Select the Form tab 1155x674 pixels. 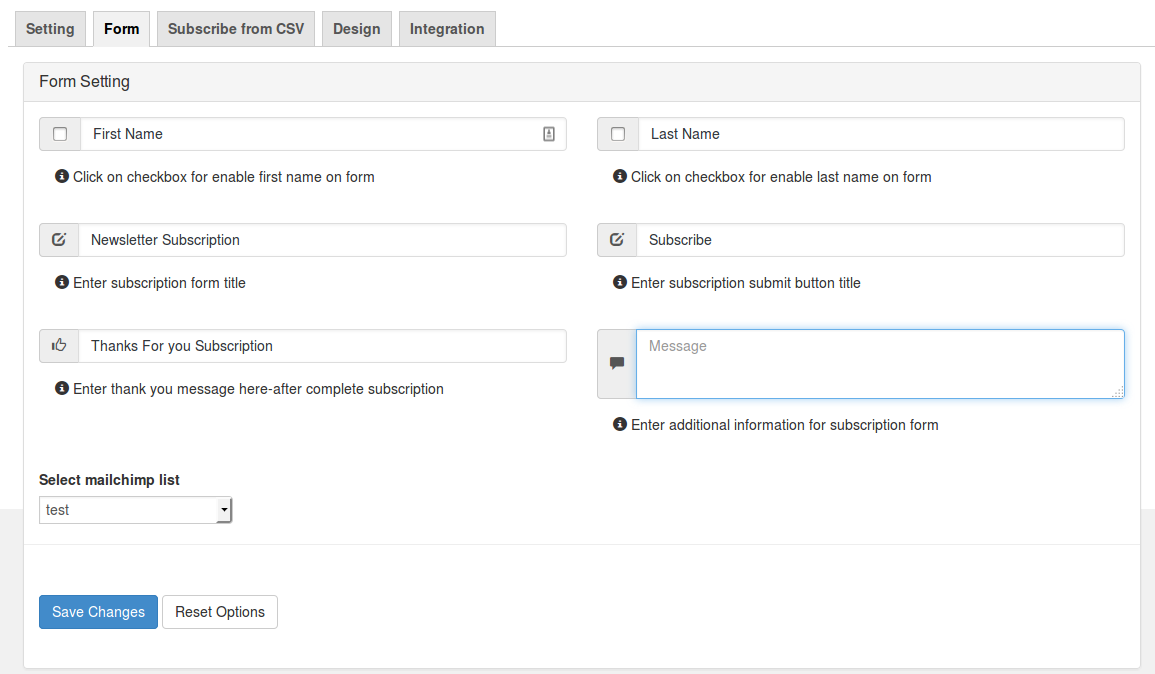pyautogui.click(x=122, y=29)
